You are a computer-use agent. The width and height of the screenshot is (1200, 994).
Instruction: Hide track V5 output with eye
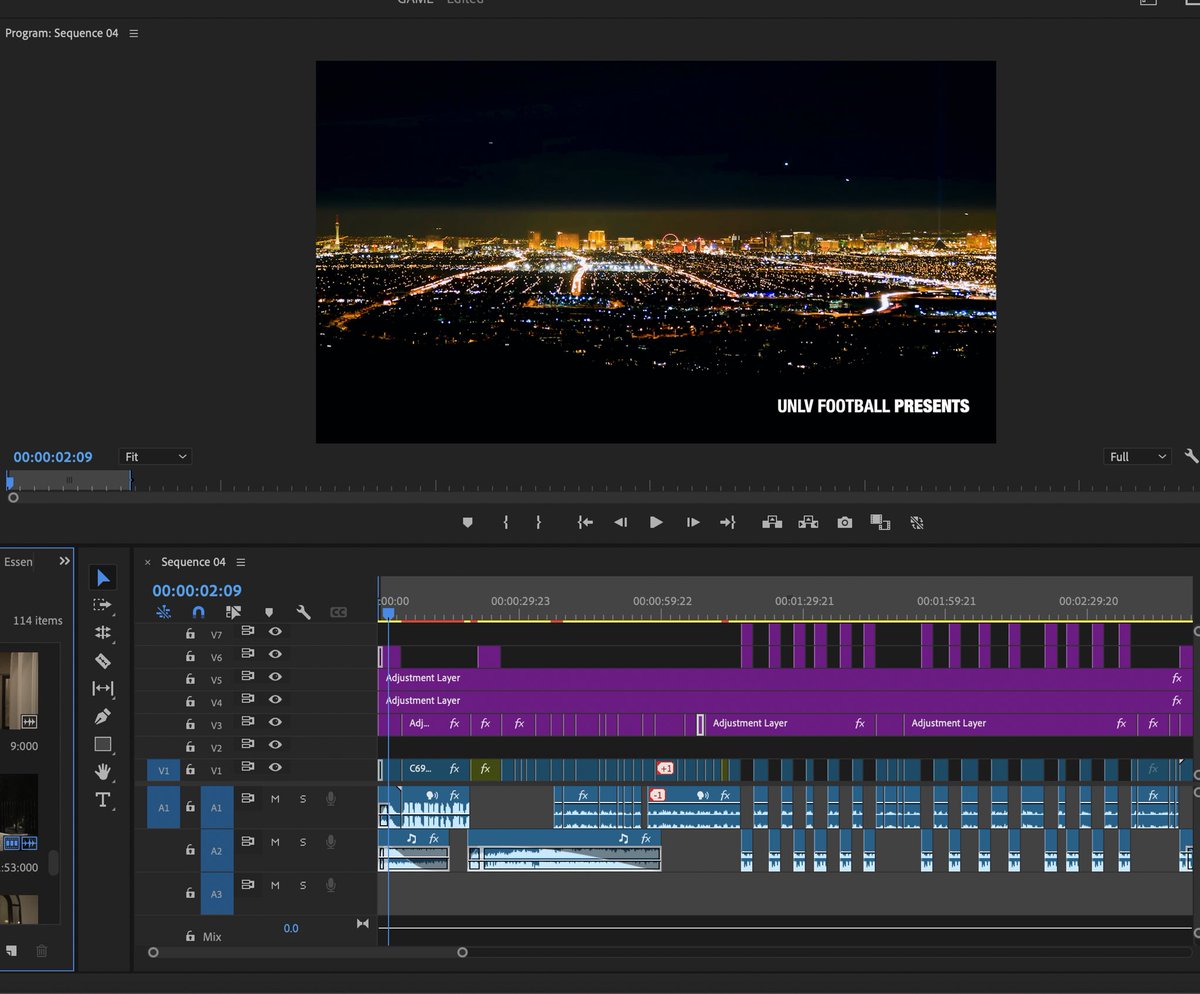click(x=275, y=677)
